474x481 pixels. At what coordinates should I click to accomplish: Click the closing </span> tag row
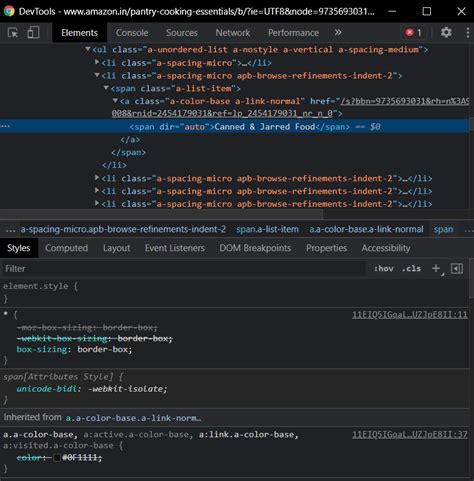[x=128, y=152]
